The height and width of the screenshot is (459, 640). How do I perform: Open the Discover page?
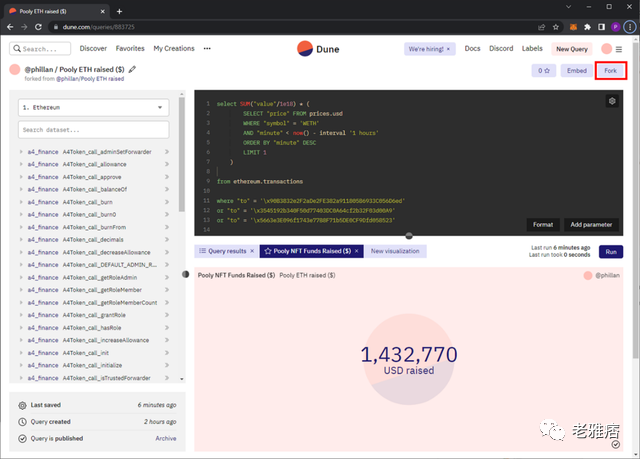[x=93, y=49]
